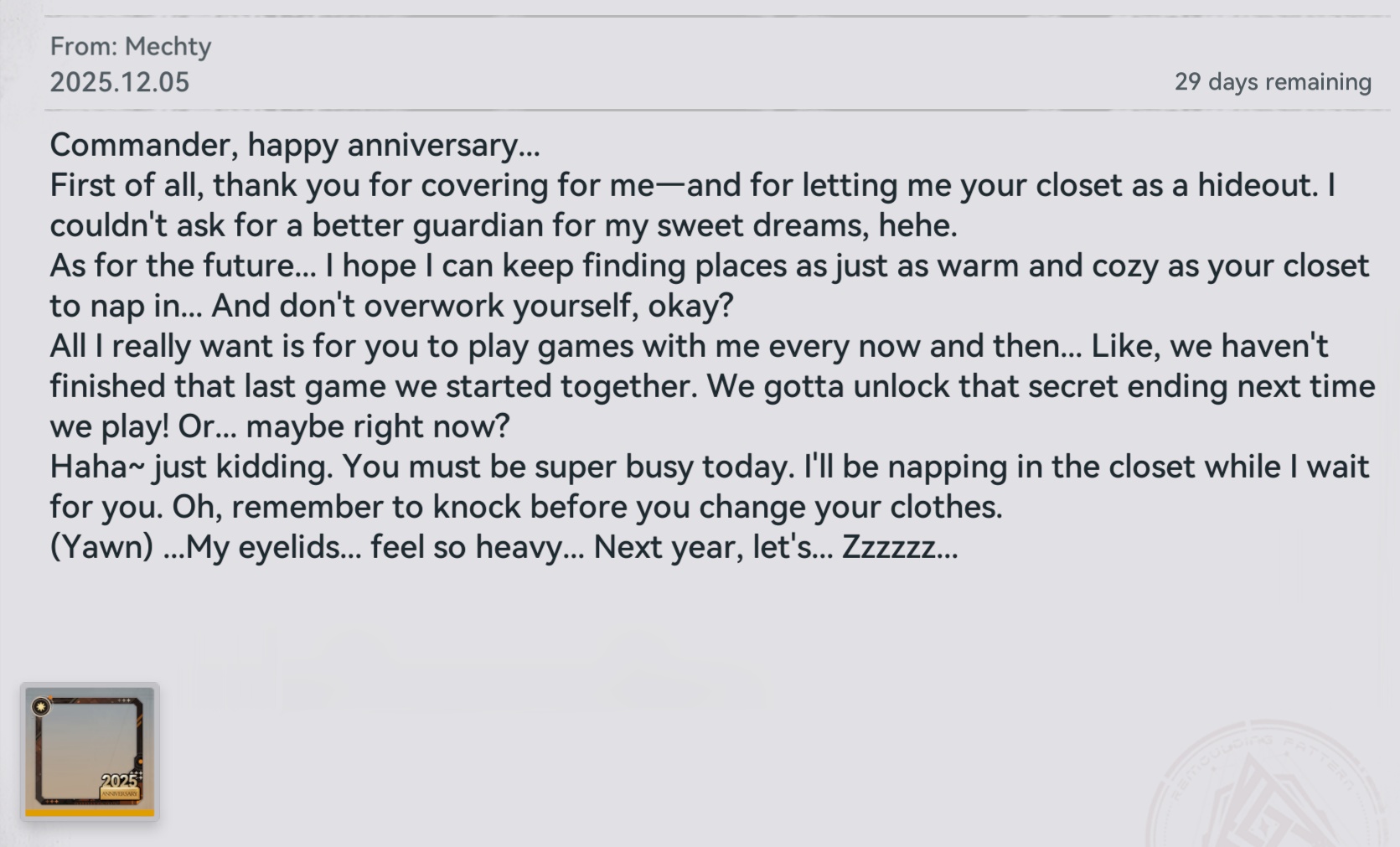Click the Zzzzzz text at the message end

click(x=899, y=547)
